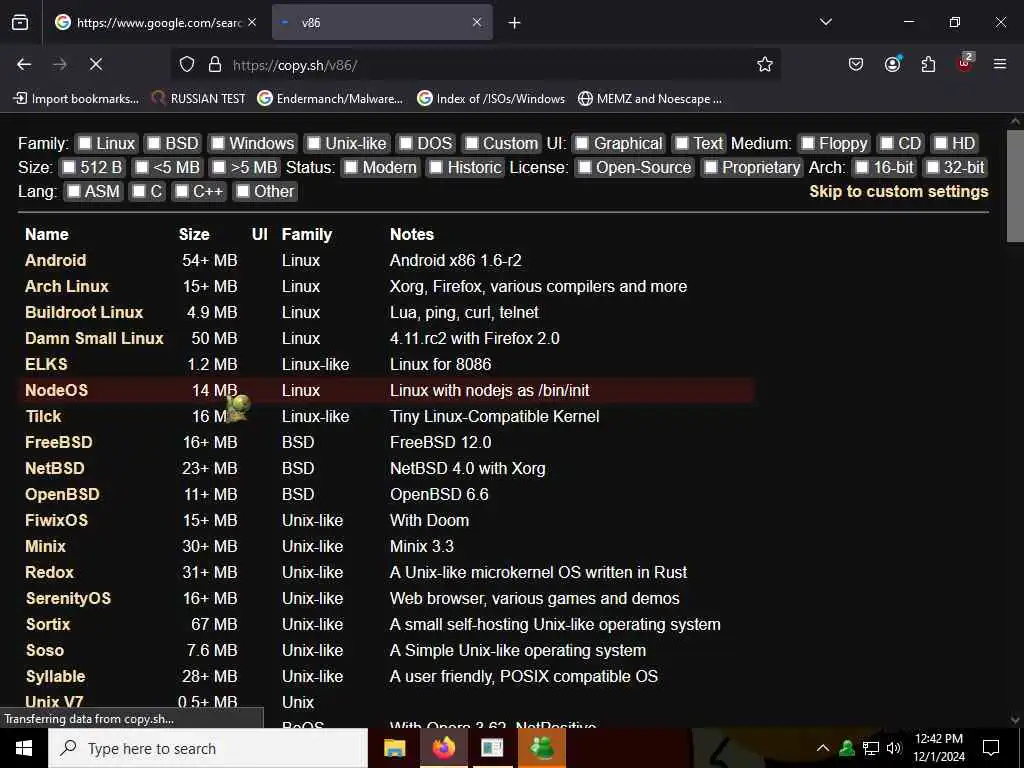Toggle the Unix-like filter checkbox
The image size is (1024, 768).
314,143
